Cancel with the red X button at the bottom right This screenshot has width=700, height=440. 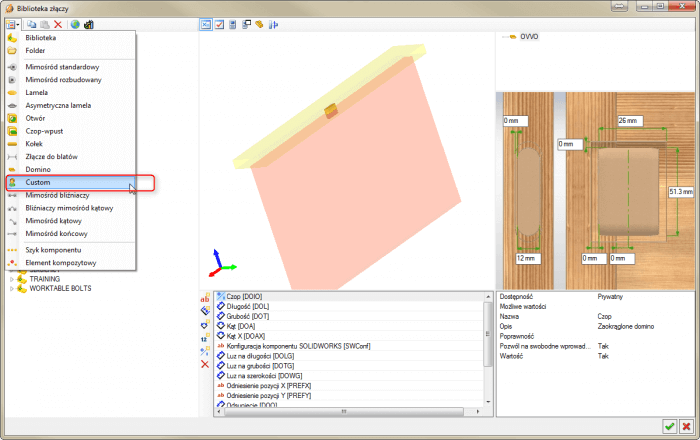[x=686, y=426]
